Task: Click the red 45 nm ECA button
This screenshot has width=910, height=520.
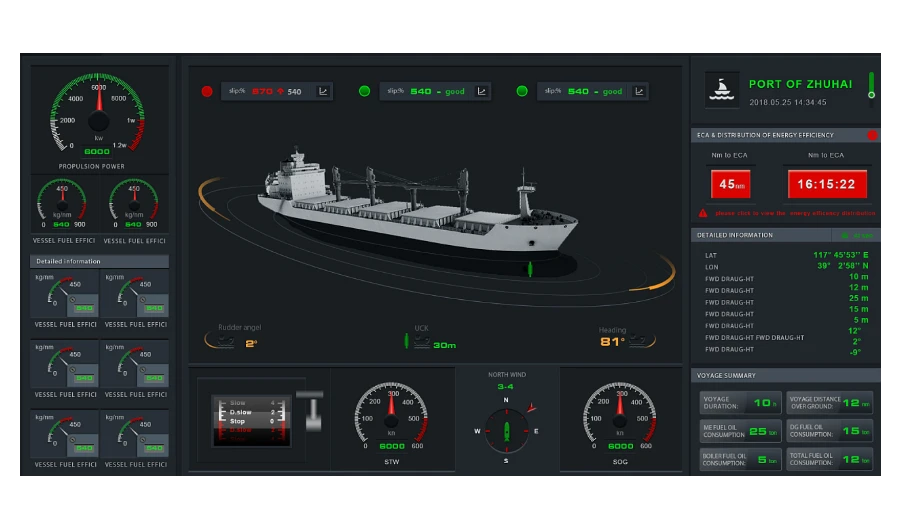Action: tap(730, 184)
